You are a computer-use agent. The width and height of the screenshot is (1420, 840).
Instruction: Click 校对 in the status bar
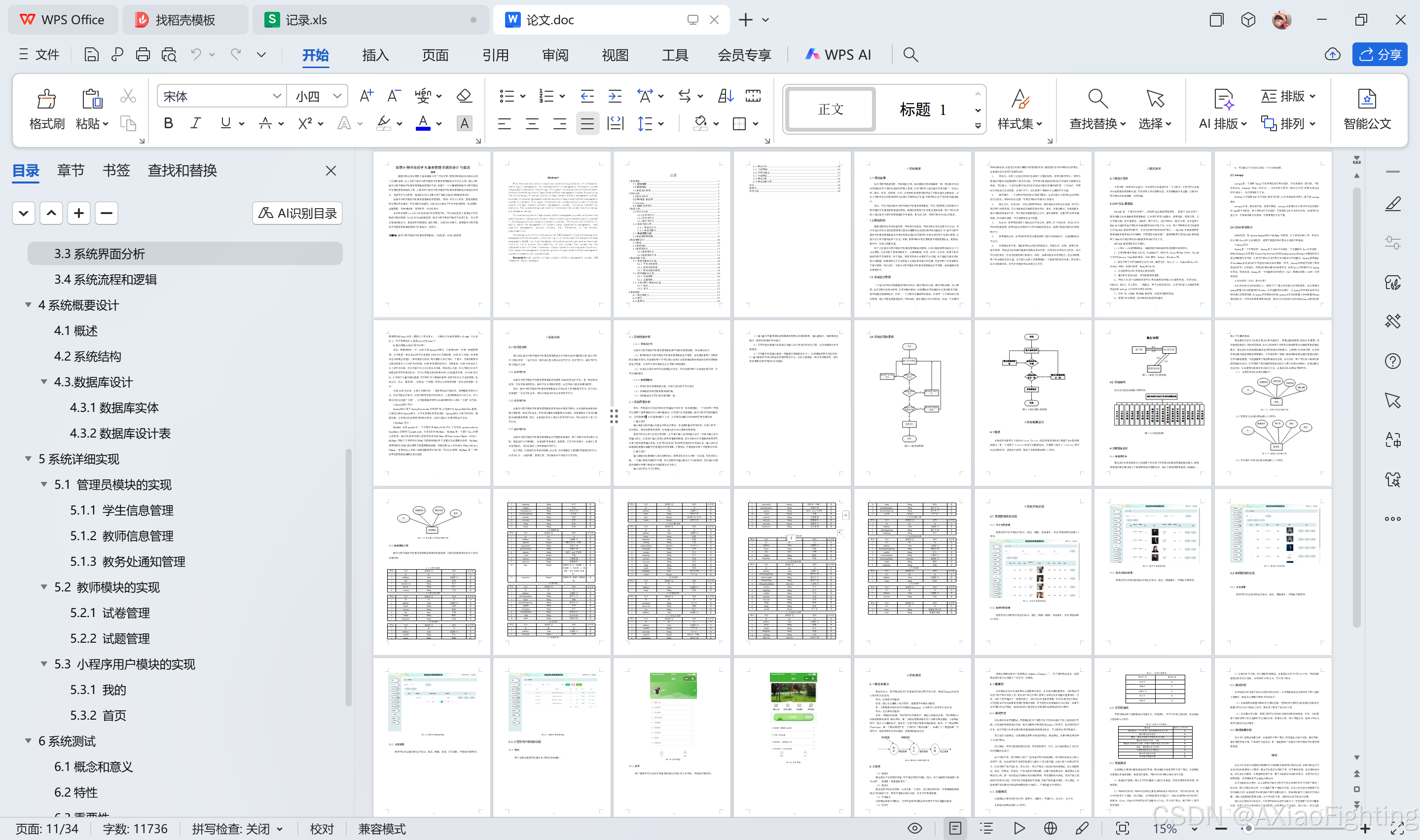pyautogui.click(x=322, y=829)
